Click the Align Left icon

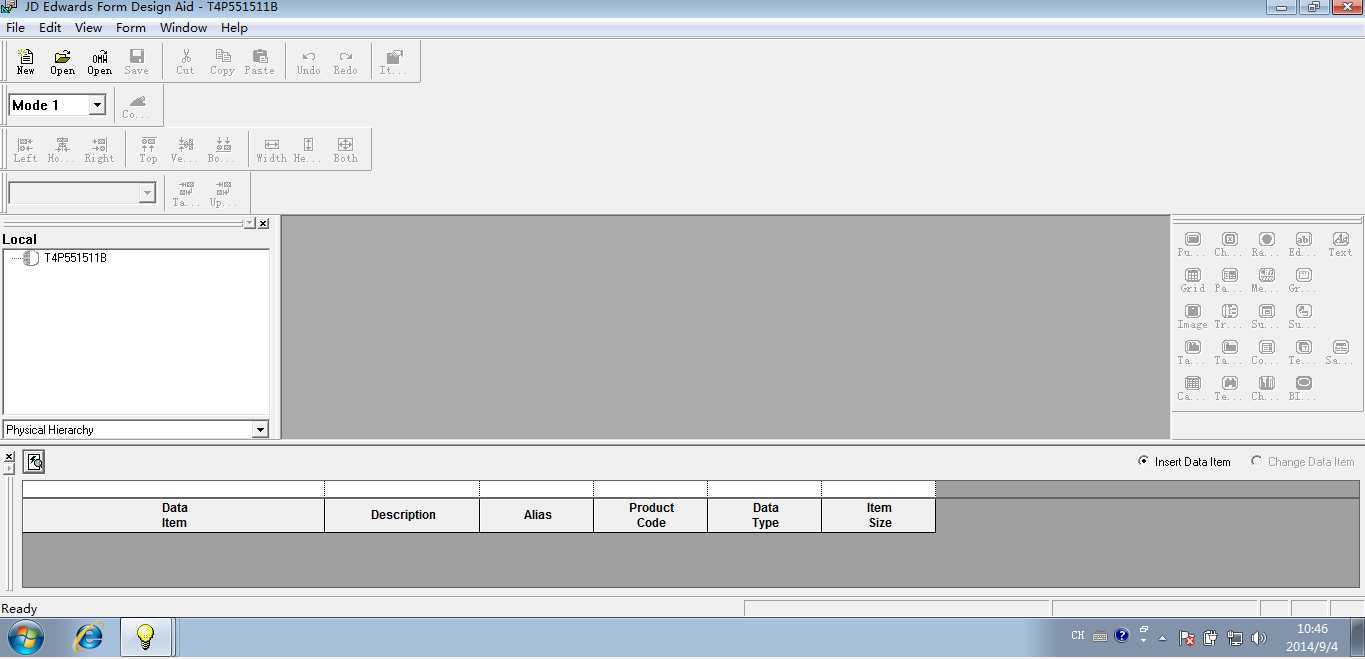[x=25, y=150]
